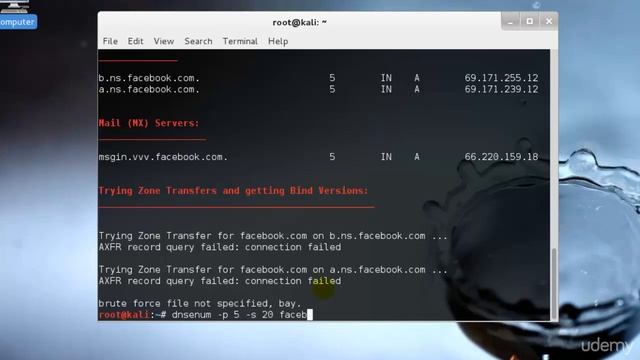640x360 pixels.
Task: Click the root@kali command prompt
Action: coord(132,315)
